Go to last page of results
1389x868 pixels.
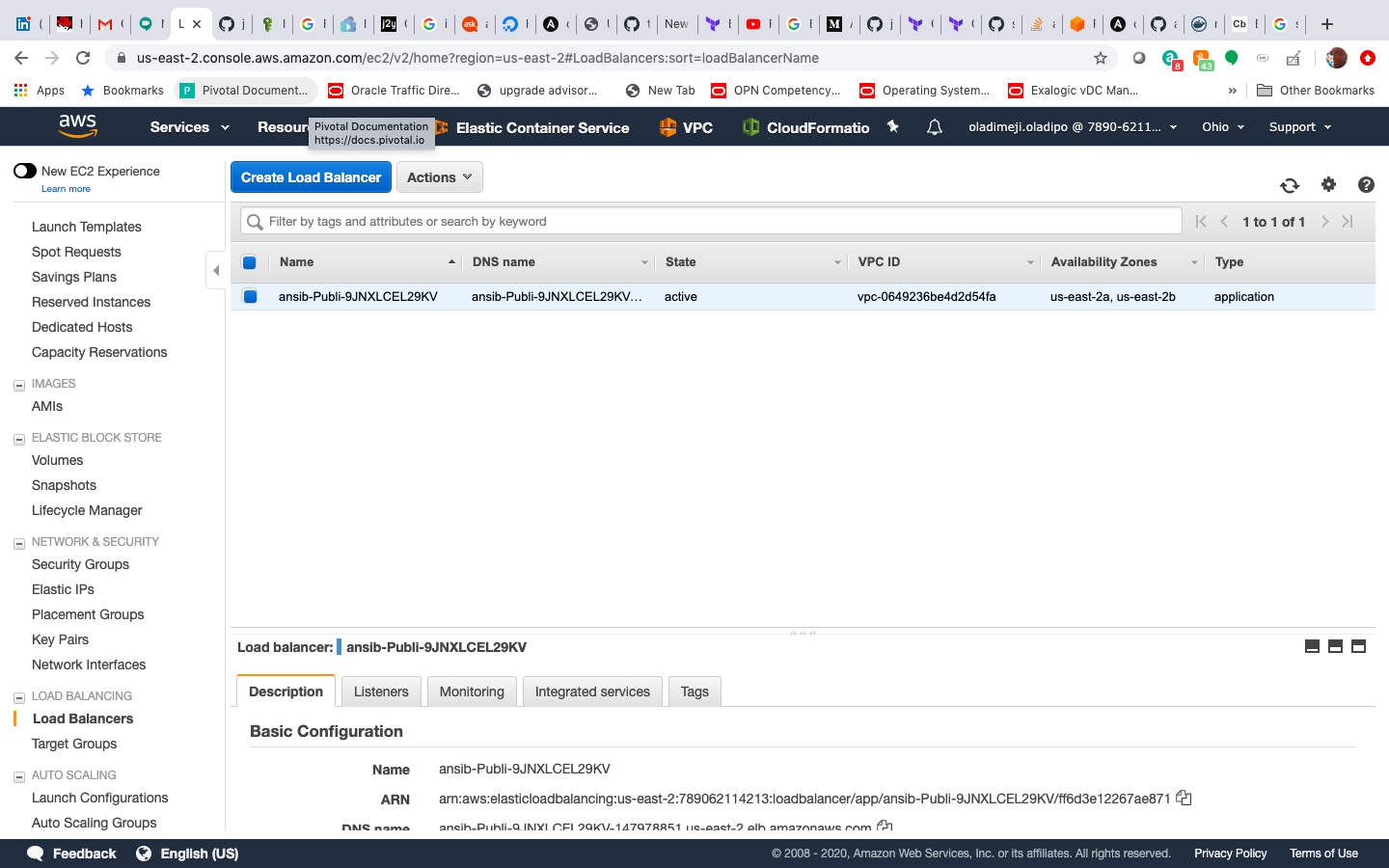tap(1348, 222)
